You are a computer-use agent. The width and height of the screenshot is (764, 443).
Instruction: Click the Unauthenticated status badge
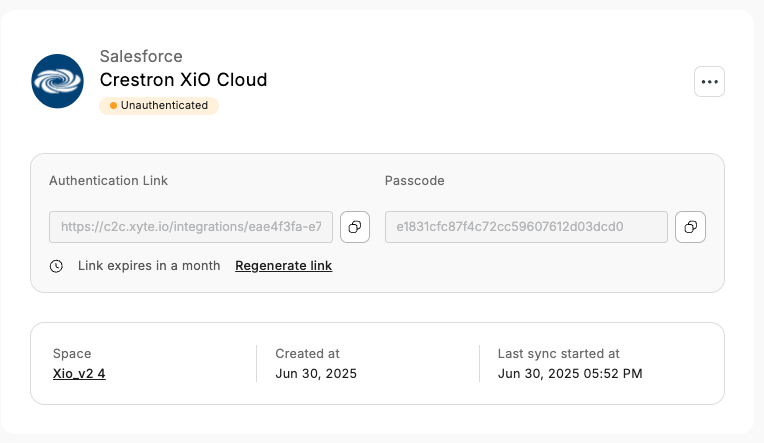click(x=159, y=105)
